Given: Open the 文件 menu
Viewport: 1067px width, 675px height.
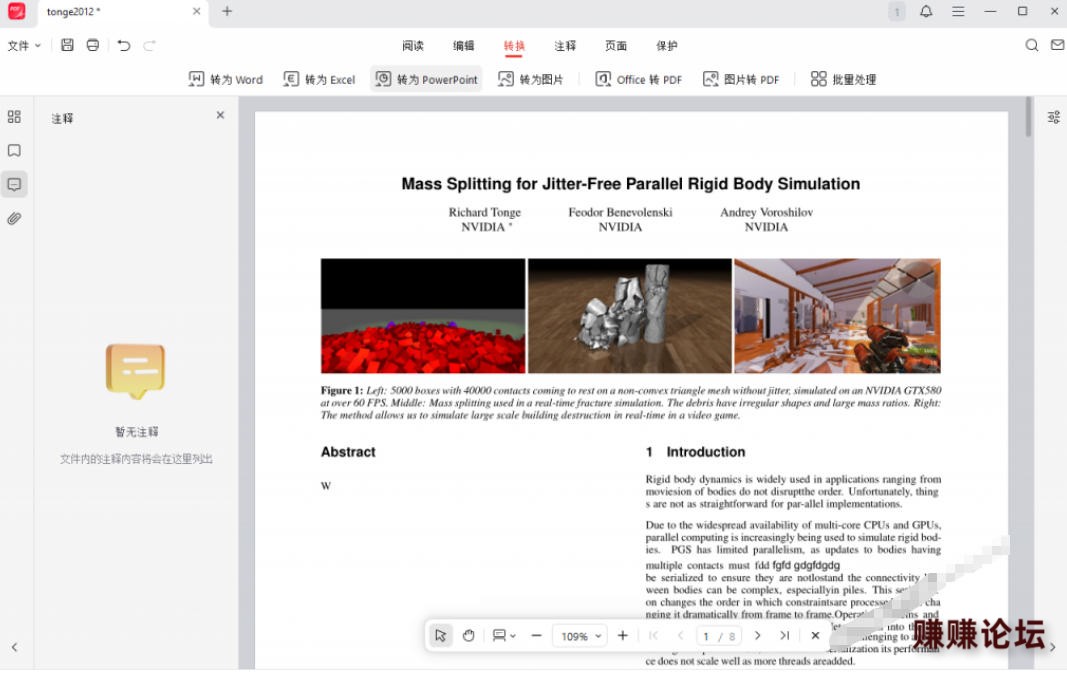Looking at the screenshot, I should click(24, 46).
